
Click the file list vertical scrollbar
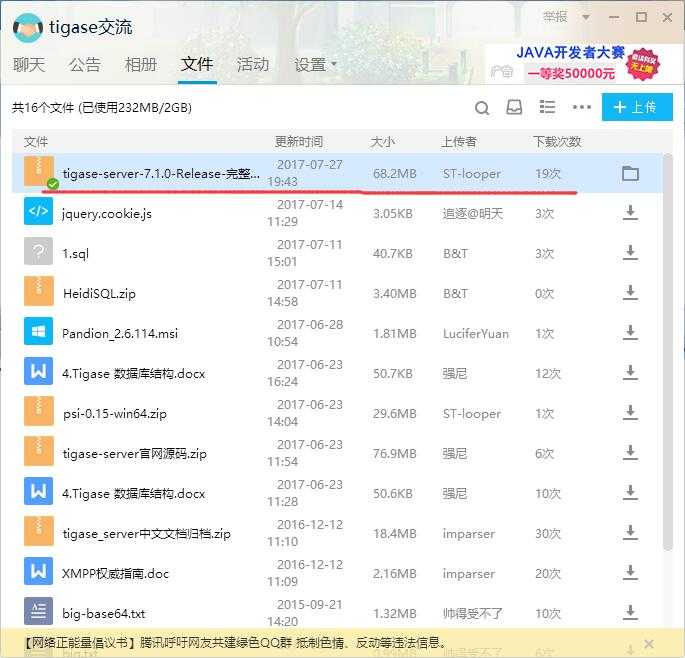[668, 352]
